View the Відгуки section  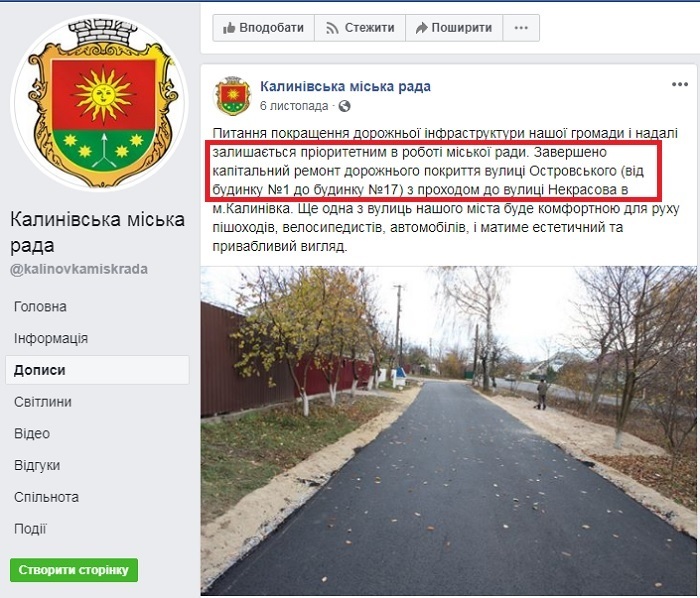click(37, 465)
